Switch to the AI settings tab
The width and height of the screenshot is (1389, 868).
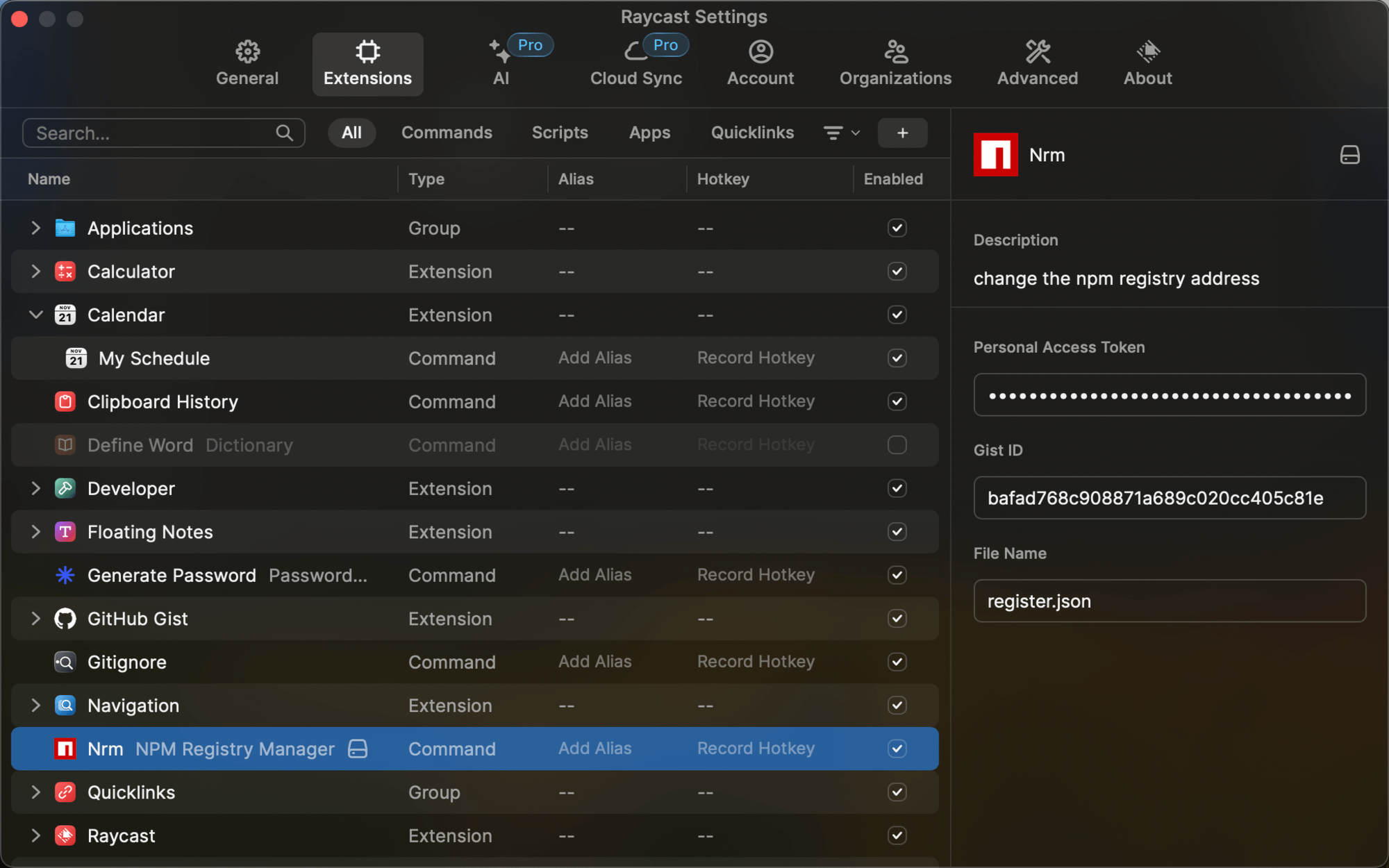click(x=501, y=64)
